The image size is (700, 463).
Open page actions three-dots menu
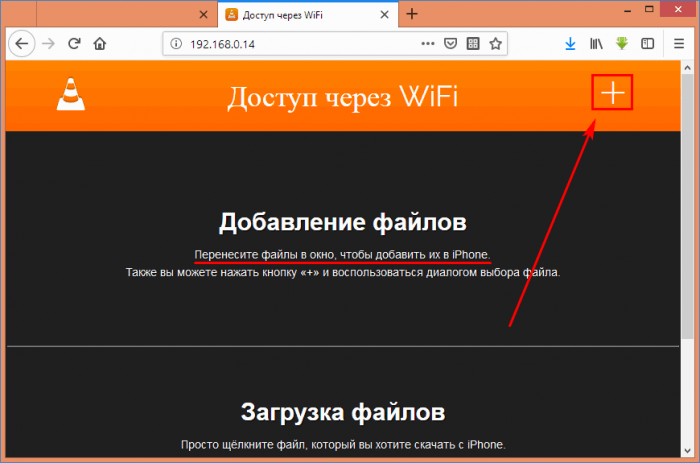(x=428, y=44)
